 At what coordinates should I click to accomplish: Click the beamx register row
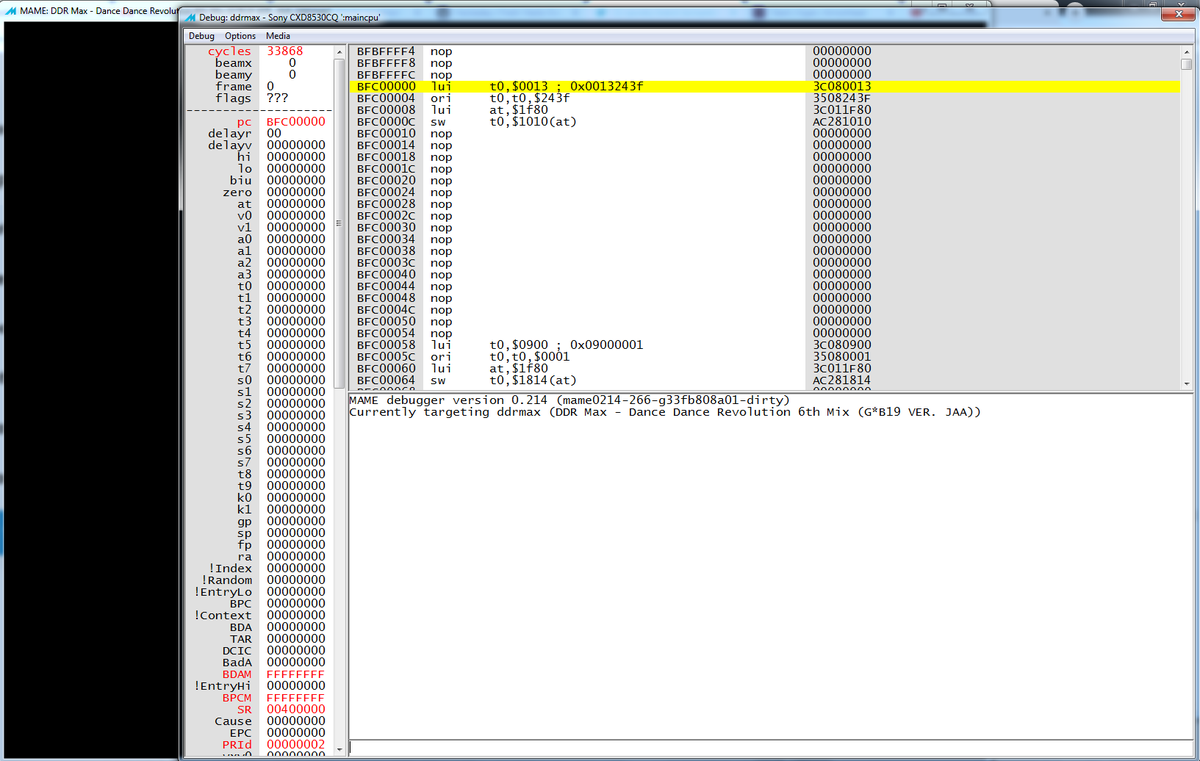[260, 63]
